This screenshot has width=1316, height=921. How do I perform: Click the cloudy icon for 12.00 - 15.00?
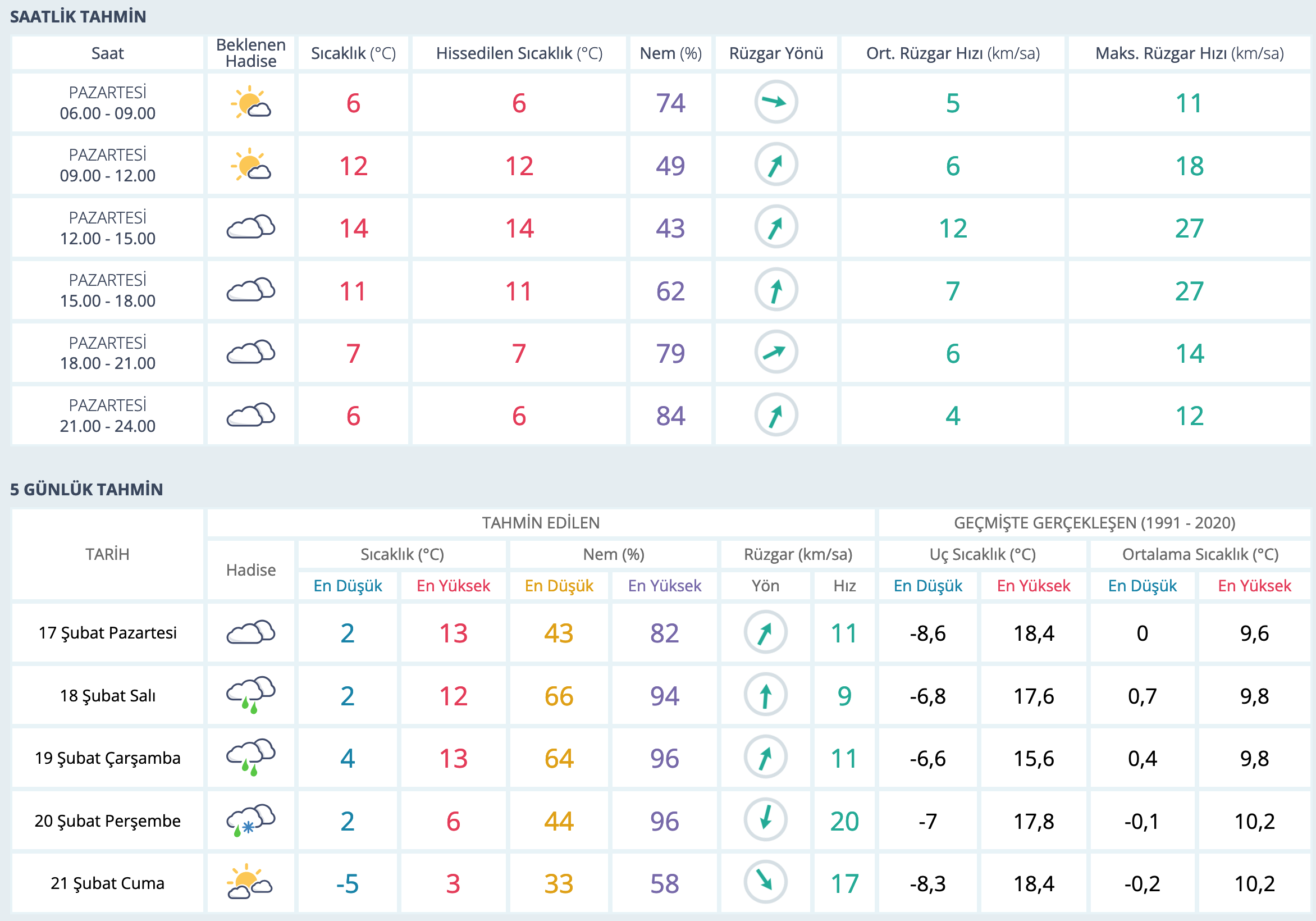point(250,227)
